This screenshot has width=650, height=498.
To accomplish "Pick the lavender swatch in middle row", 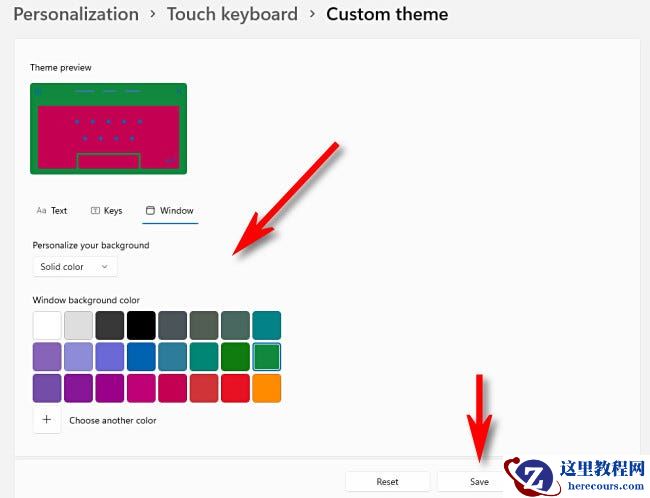I will [78, 357].
